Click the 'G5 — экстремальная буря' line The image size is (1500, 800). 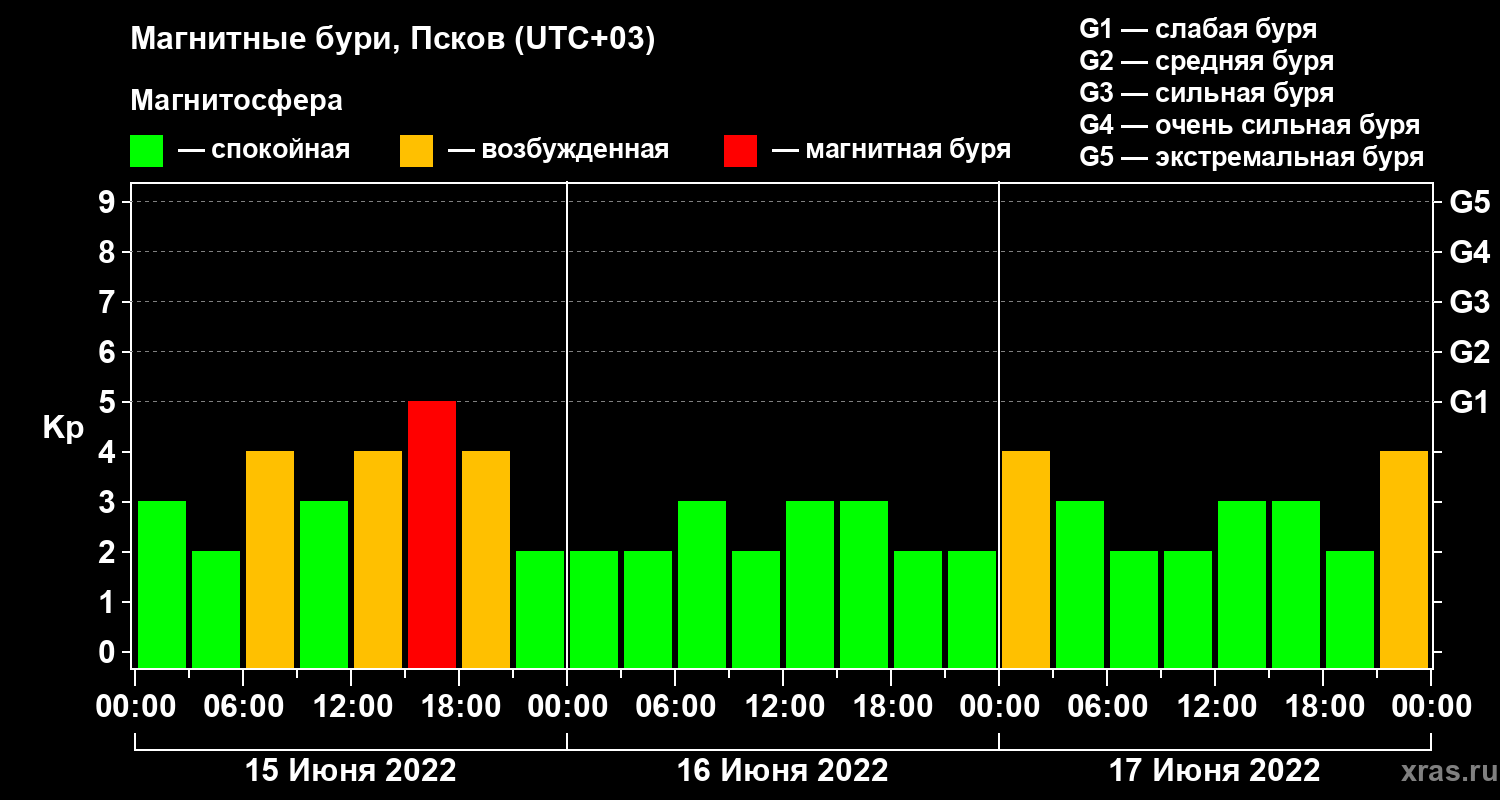[1252, 157]
